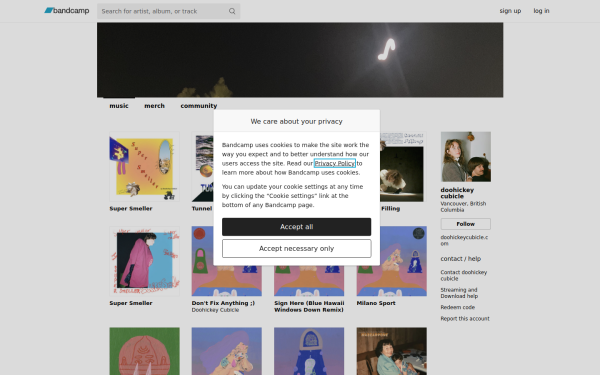Click Accept necessary only button
This screenshot has height=375, width=600.
coord(297,249)
